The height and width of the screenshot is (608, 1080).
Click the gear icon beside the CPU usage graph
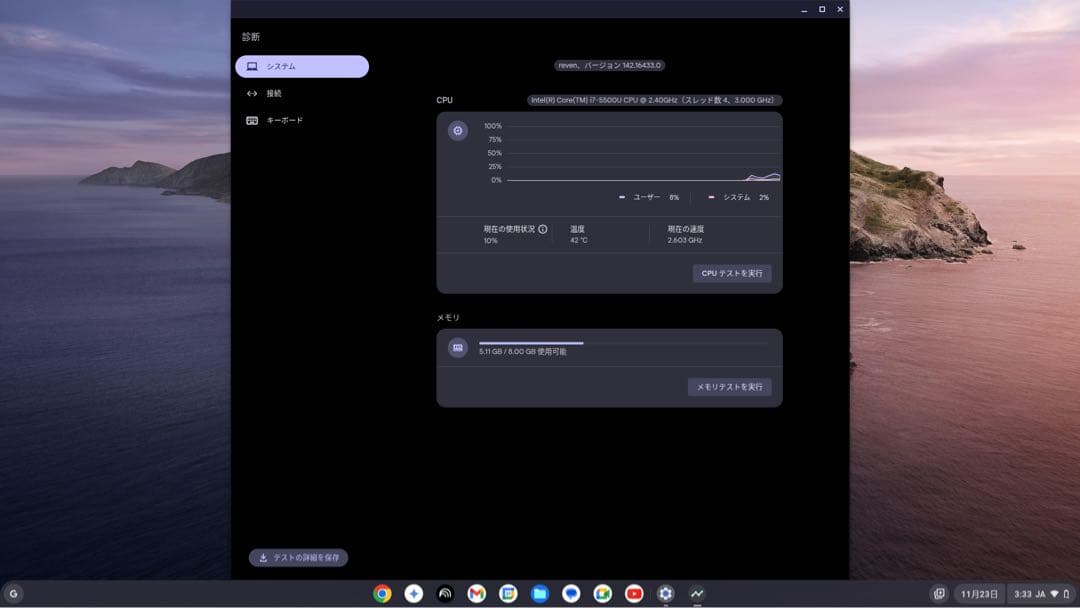click(458, 130)
